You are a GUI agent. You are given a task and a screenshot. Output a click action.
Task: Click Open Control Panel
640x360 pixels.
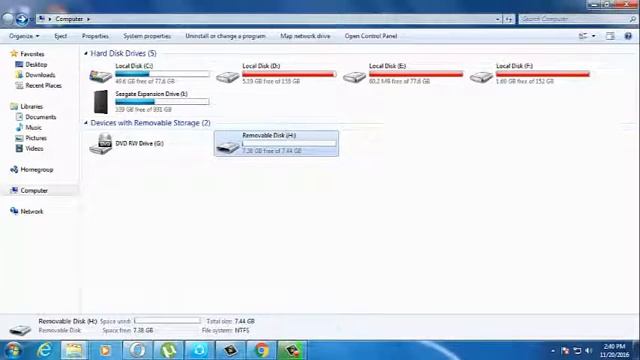coord(371,36)
